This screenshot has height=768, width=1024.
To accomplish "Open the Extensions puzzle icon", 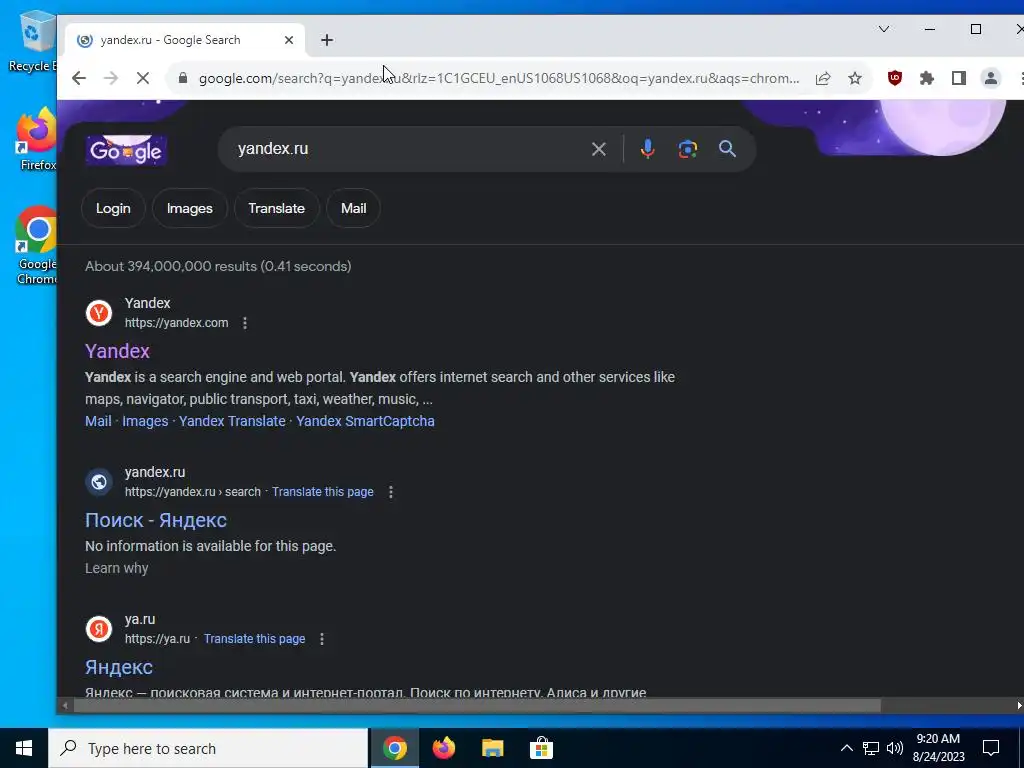I will pos(927,78).
